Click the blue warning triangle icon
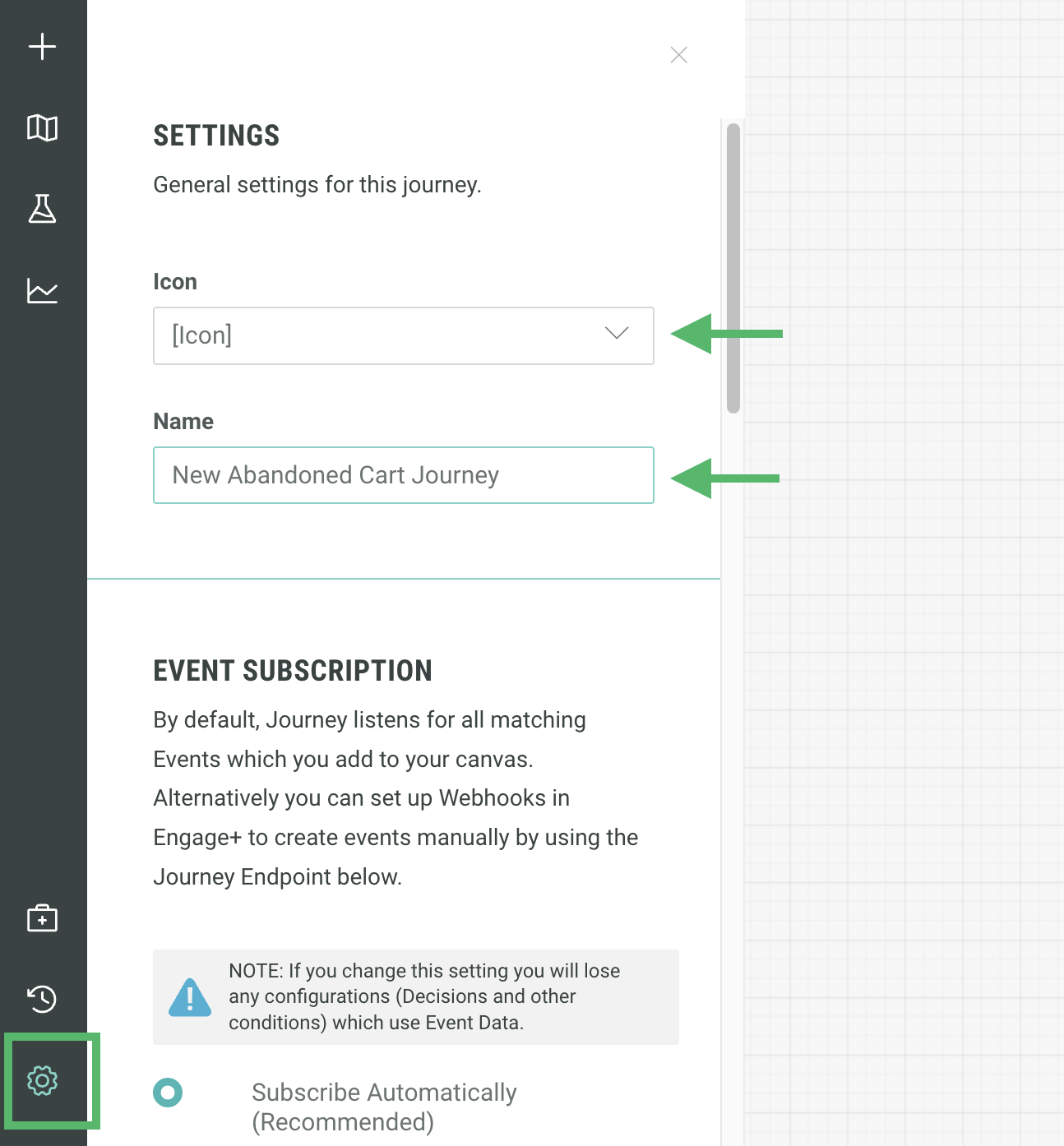 (x=190, y=997)
